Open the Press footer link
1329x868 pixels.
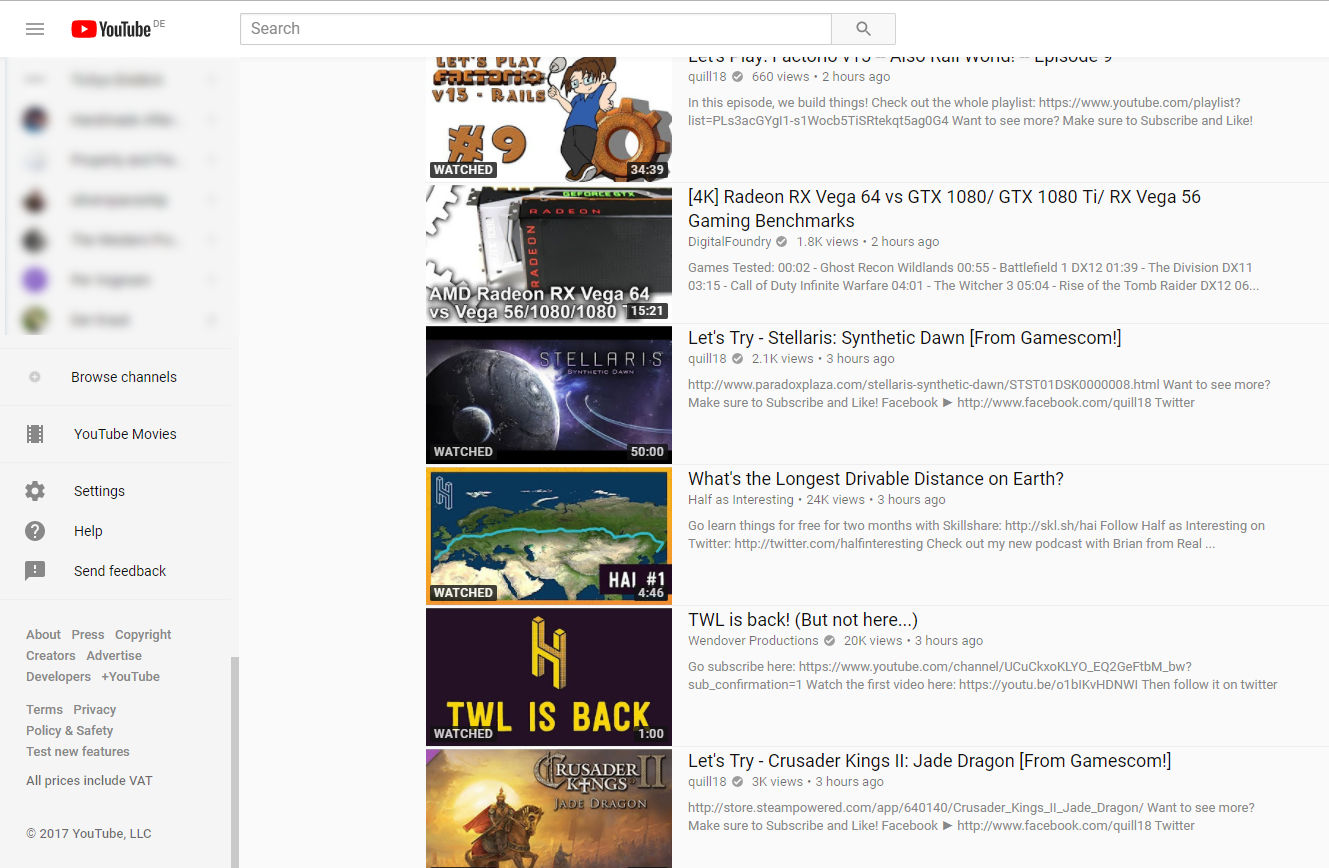(88, 635)
